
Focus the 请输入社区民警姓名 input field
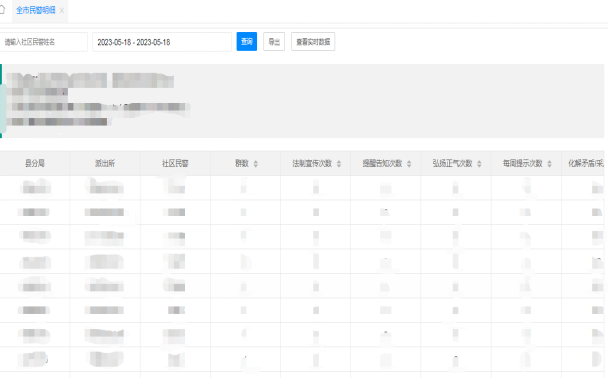pyautogui.click(x=44, y=42)
